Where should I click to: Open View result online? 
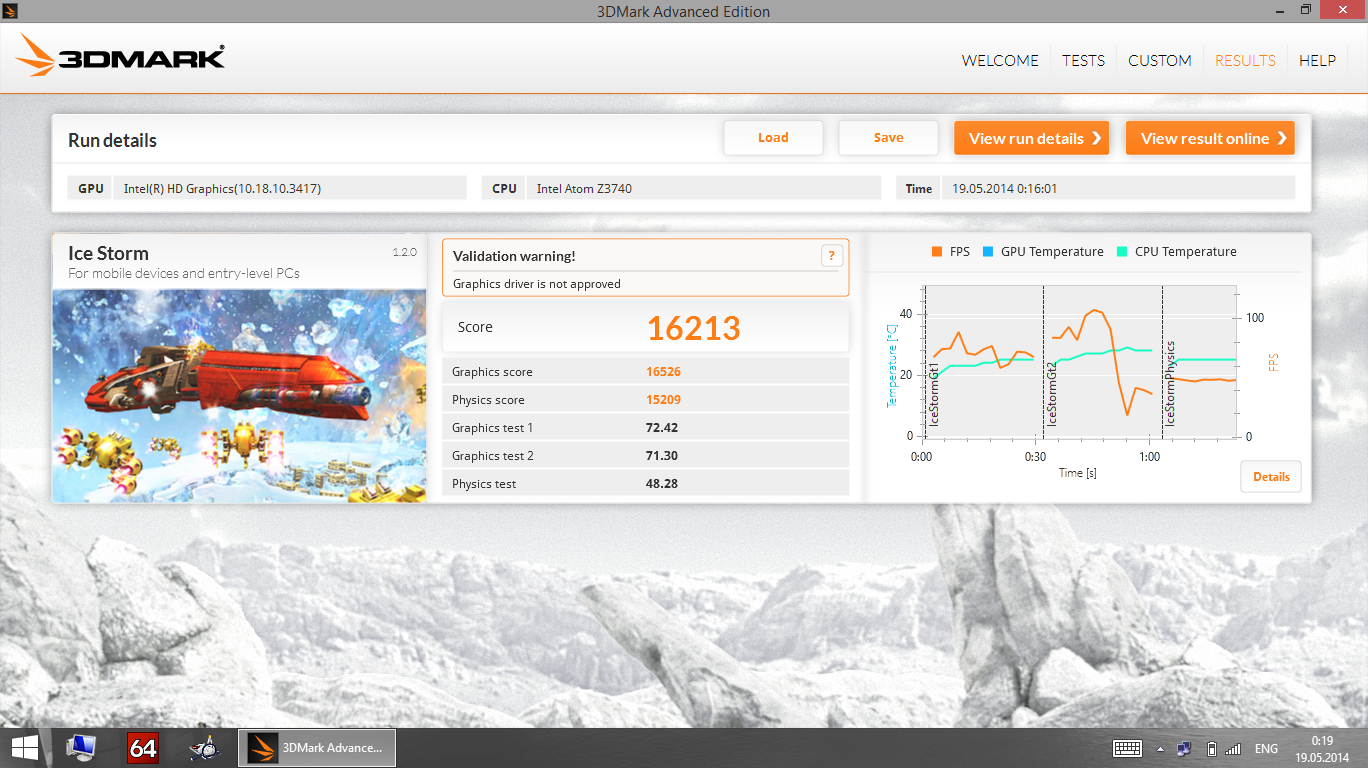coord(1210,138)
